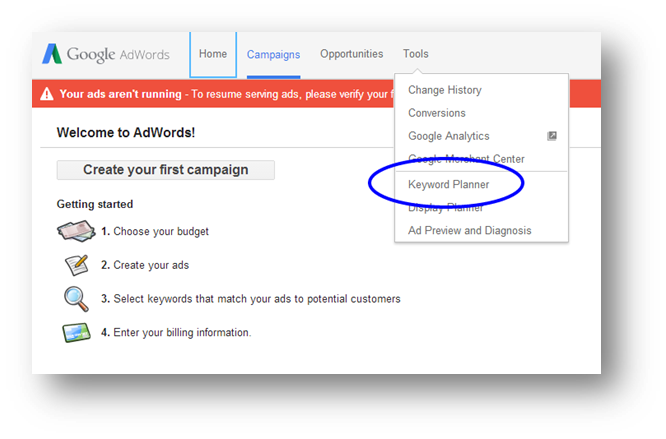666x439 pixels.
Task: Click the red warning triangle icon
Action: pyautogui.click(x=46, y=94)
